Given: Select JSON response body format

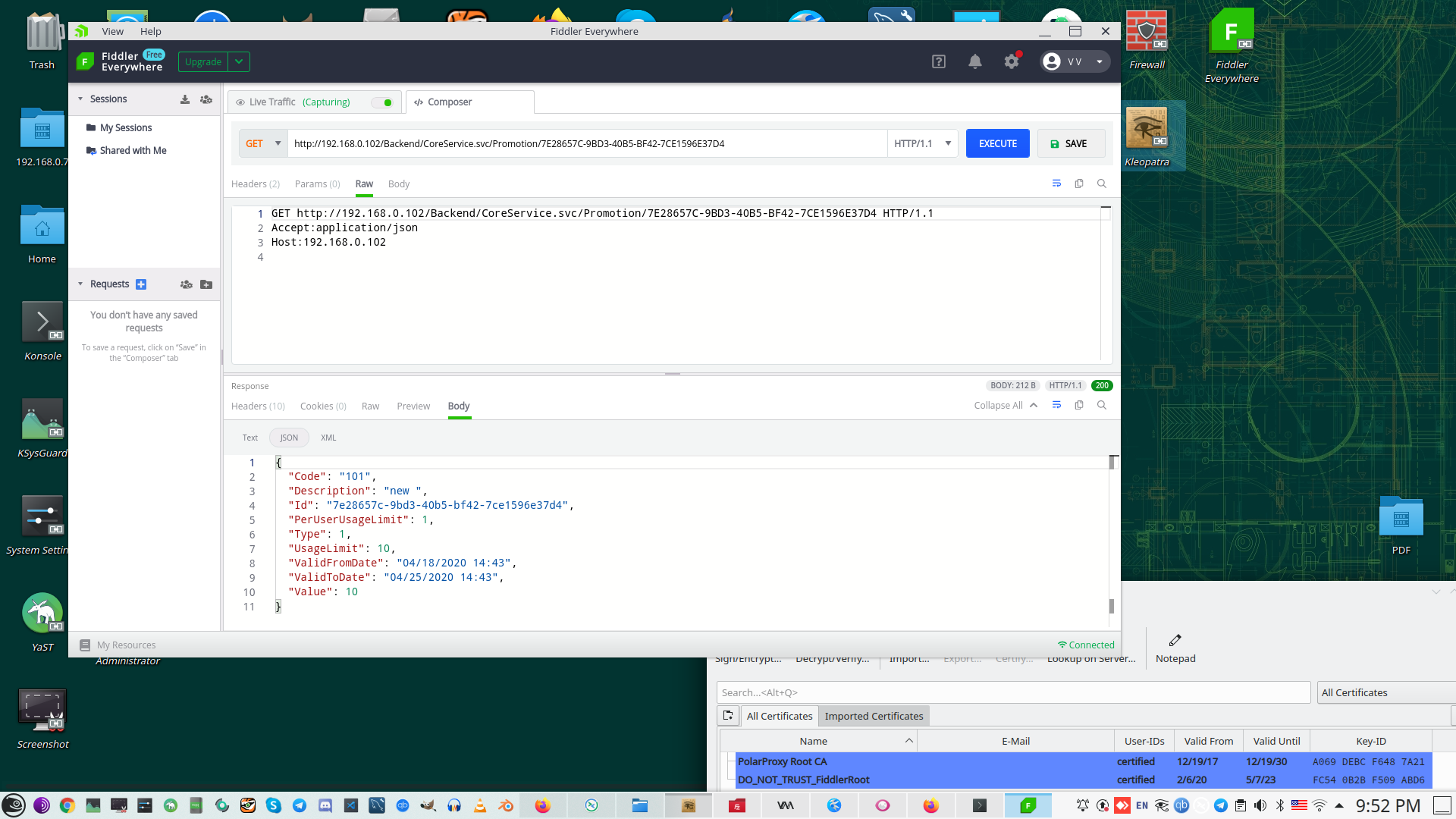Looking at the screenshot, I should pyautogui.click(x=289, y=438).
